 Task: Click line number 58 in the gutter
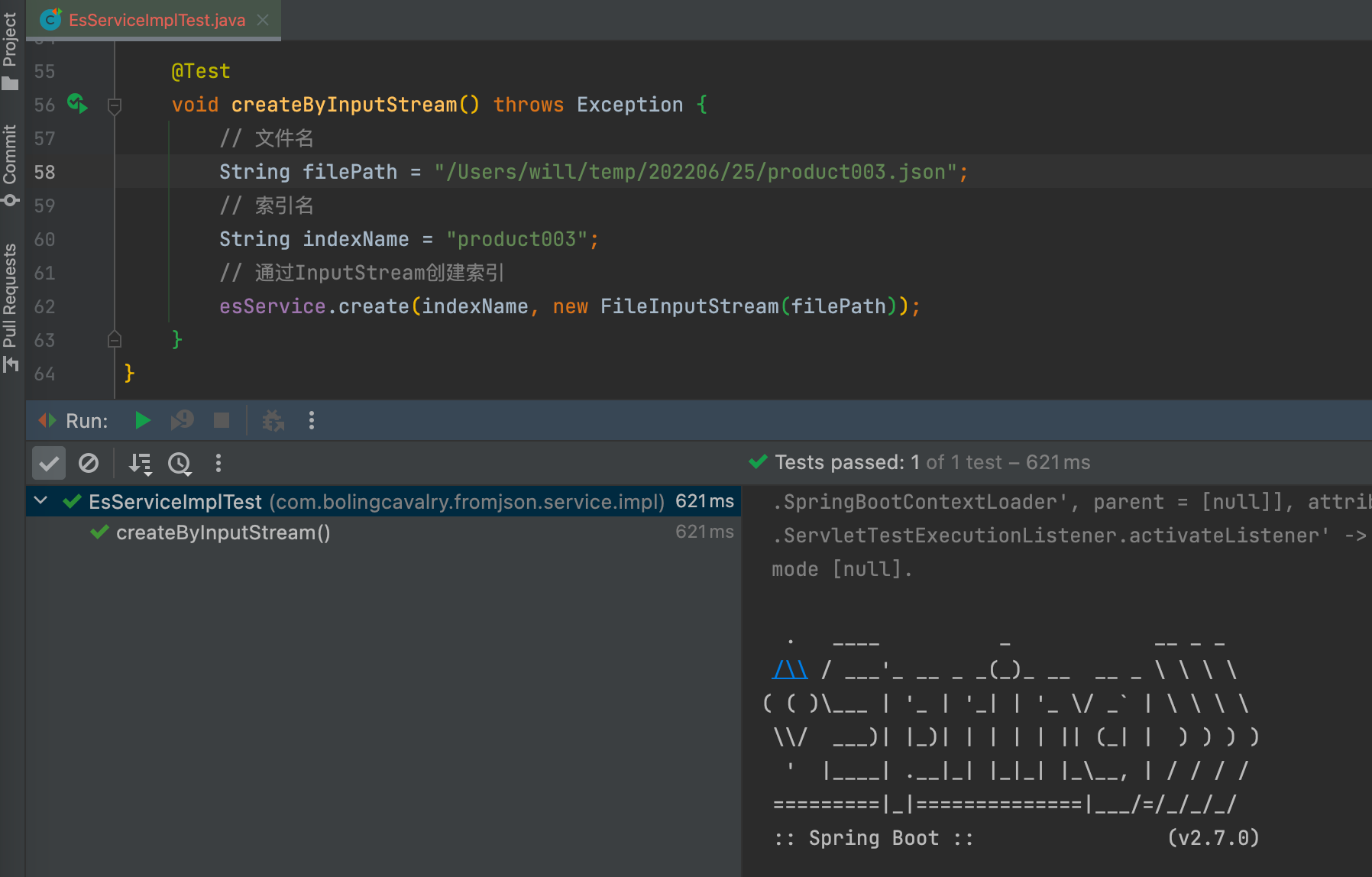click(44, 172)
